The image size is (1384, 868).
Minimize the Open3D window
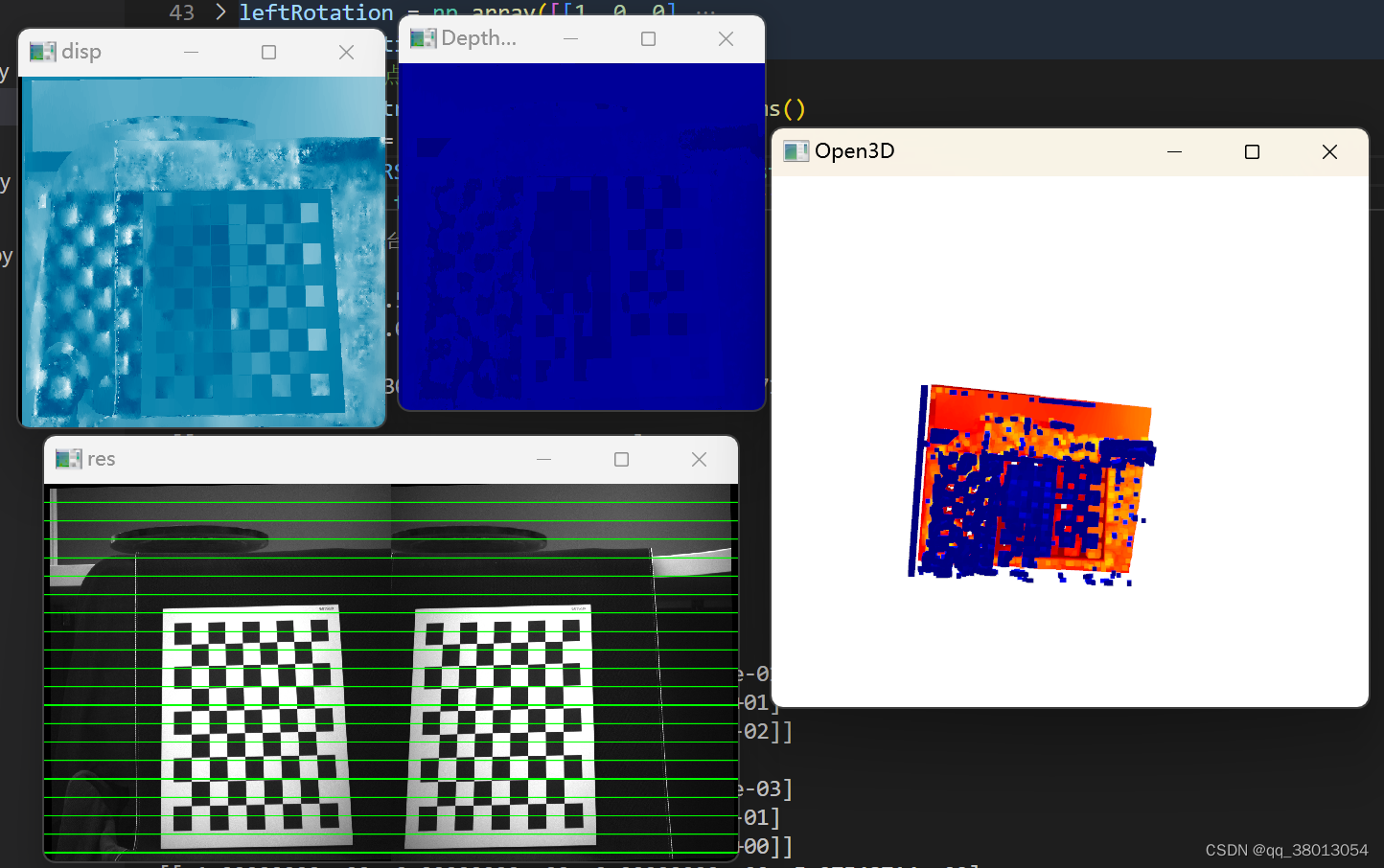coord(1174,151)
